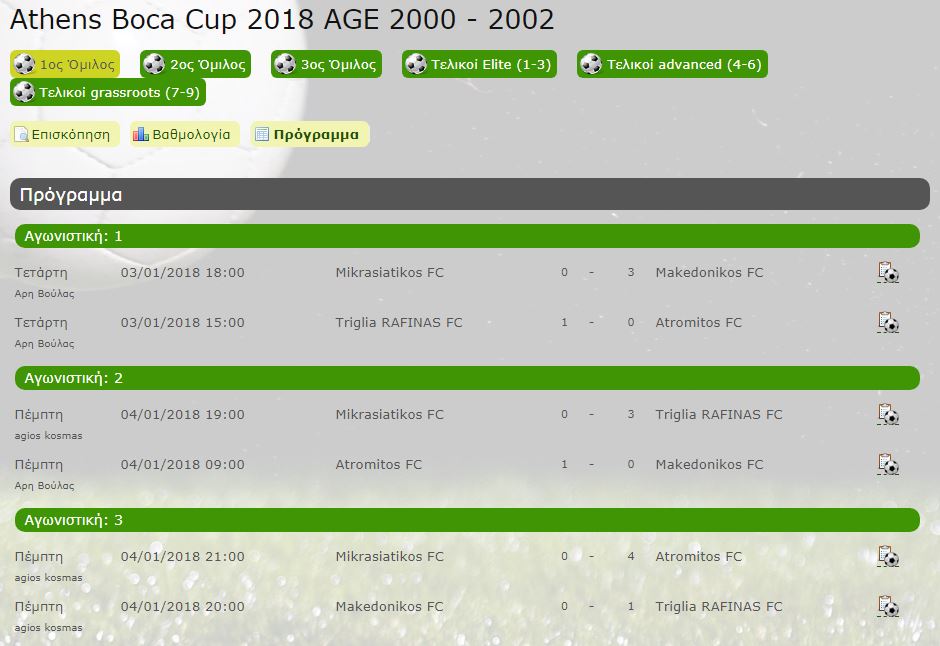940x646 pixels.
Task: Open report icon for Makedonikos vs Triglia RAFINAS
Action: 888,606
